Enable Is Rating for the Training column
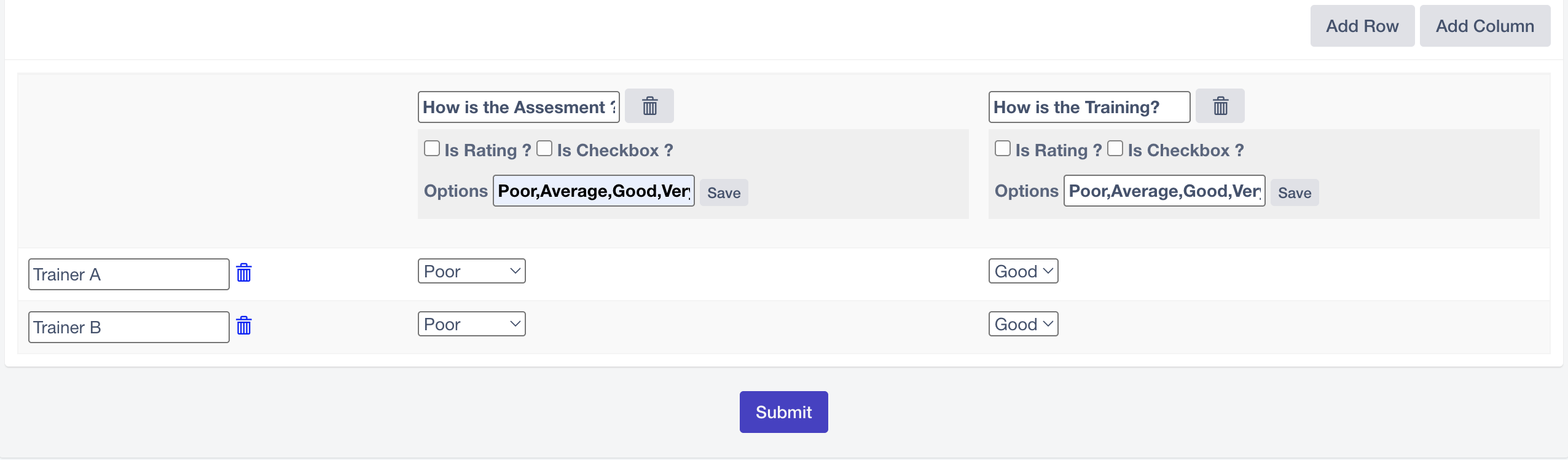The width and height of the screenshot is (1568, 460). click(x=1003, y=148)
